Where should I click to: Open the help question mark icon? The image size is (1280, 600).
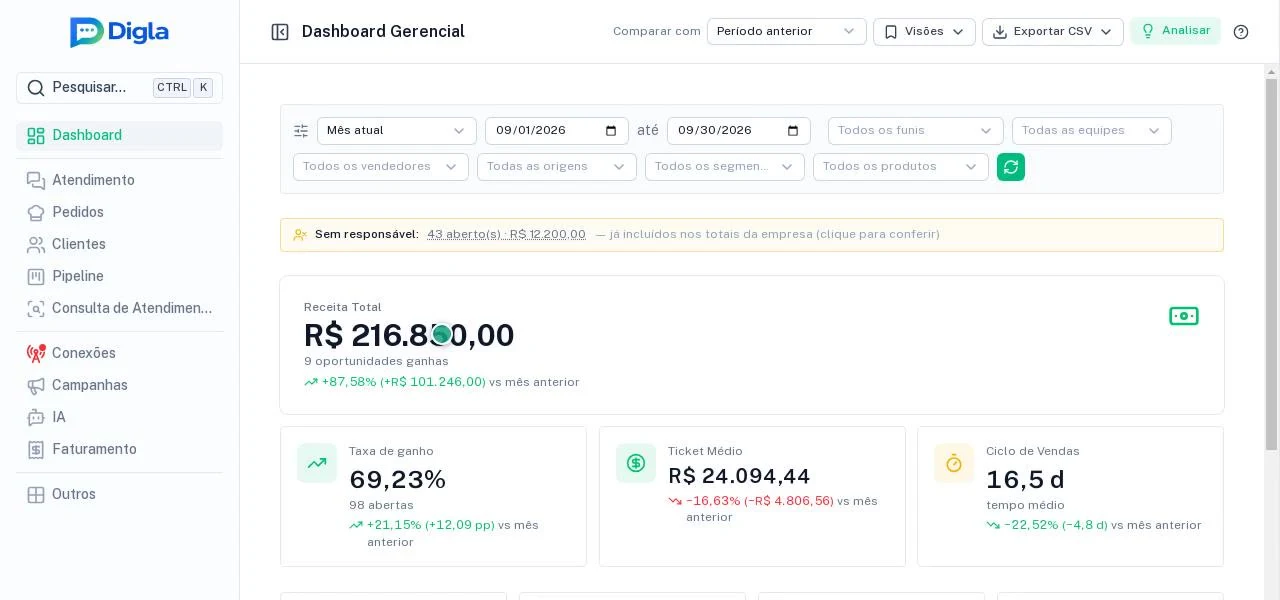click(x=1241, y=32)
